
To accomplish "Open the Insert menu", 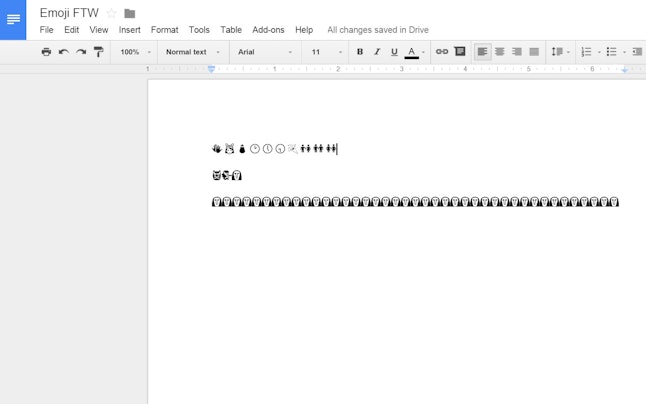I will point(129,30).
